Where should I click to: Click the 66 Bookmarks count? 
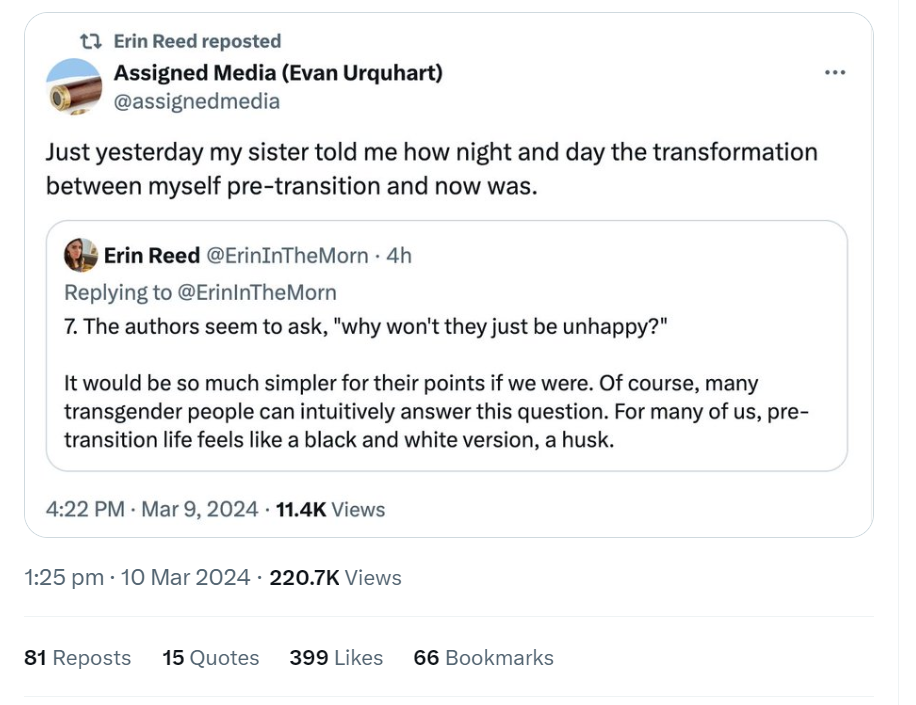coord(483,657)
